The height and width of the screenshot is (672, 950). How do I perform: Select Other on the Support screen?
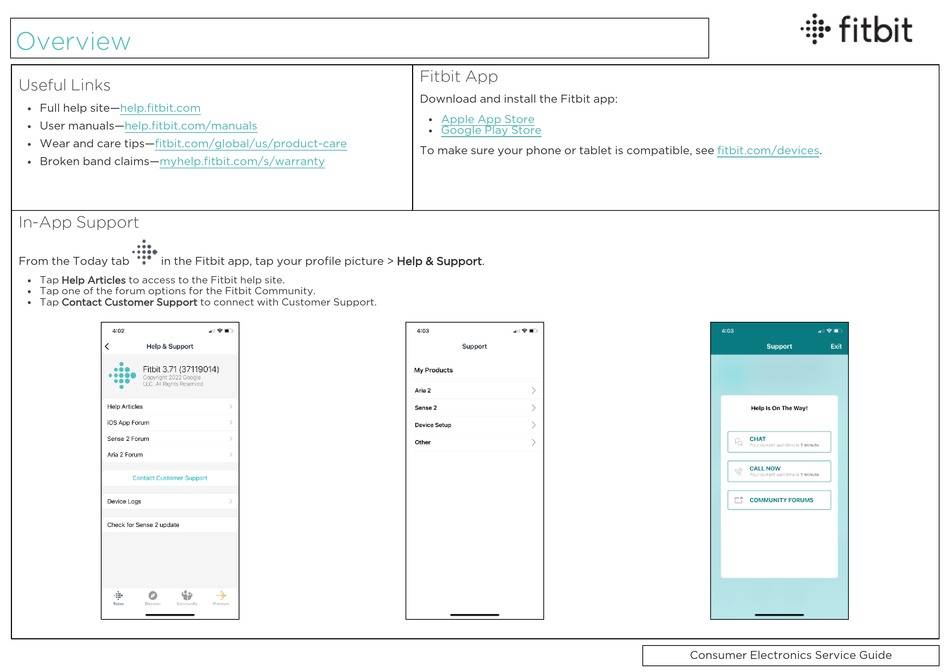pyautogui.click(x=474, y=442)
